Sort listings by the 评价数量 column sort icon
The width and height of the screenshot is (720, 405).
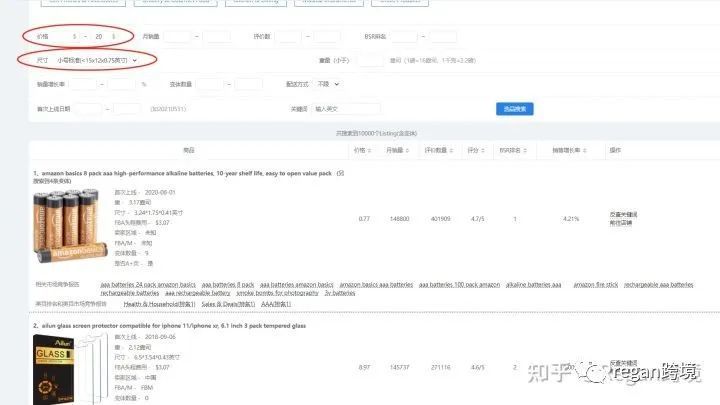(x=451, y=151)
